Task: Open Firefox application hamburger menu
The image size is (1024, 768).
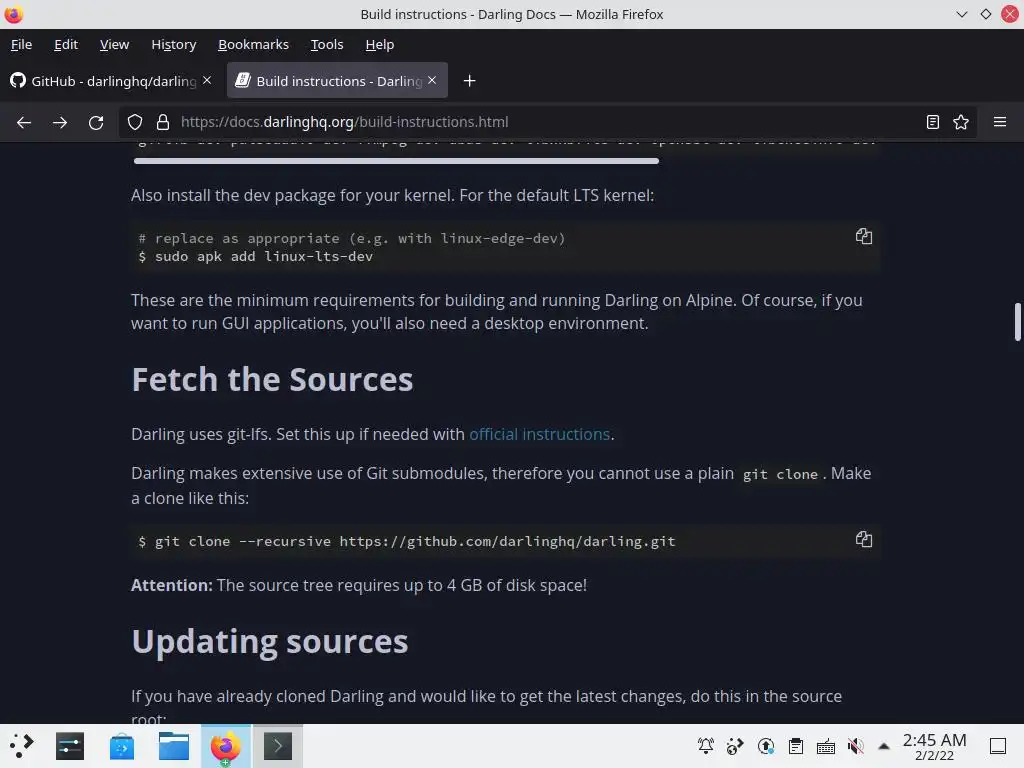Action: [999, 122]
